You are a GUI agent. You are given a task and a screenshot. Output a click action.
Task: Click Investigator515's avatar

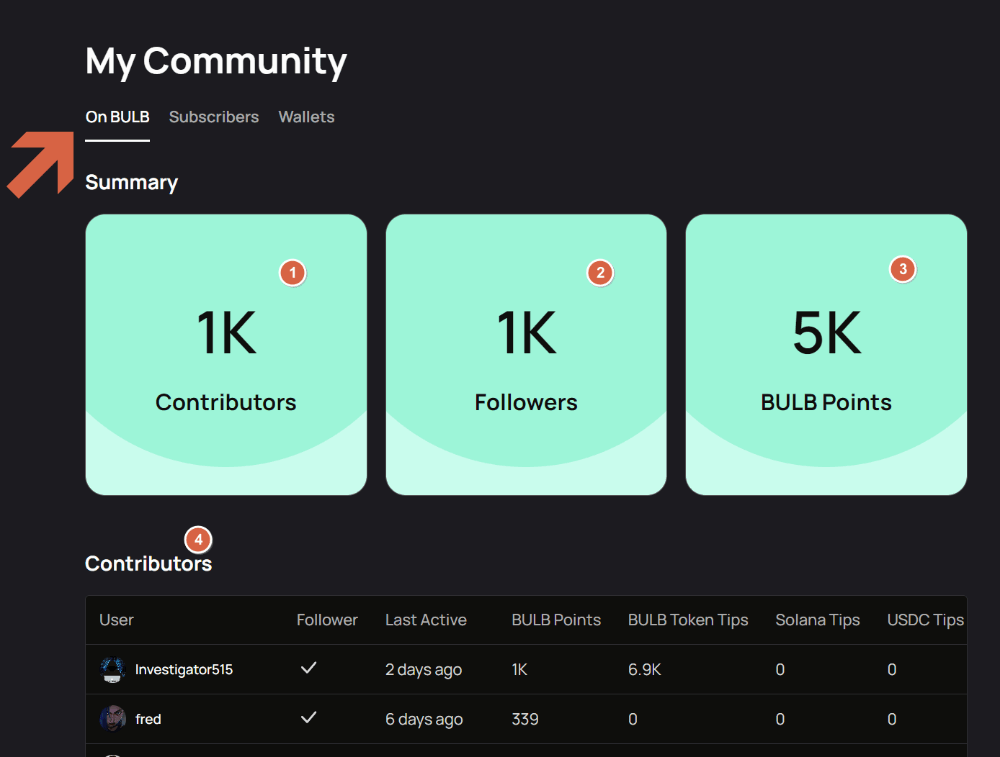tap(113, 670)
